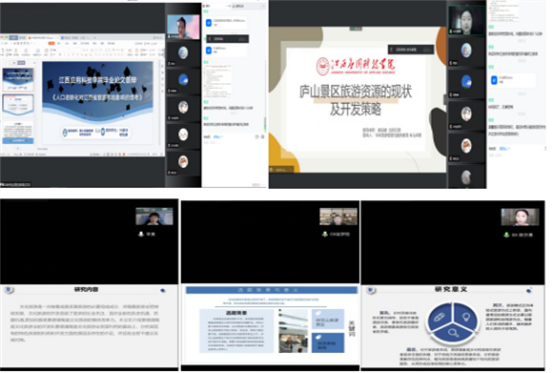Open the search dropdown at top of left chat
The width and height of the screenshot is (554, 373).
point(246,6)
